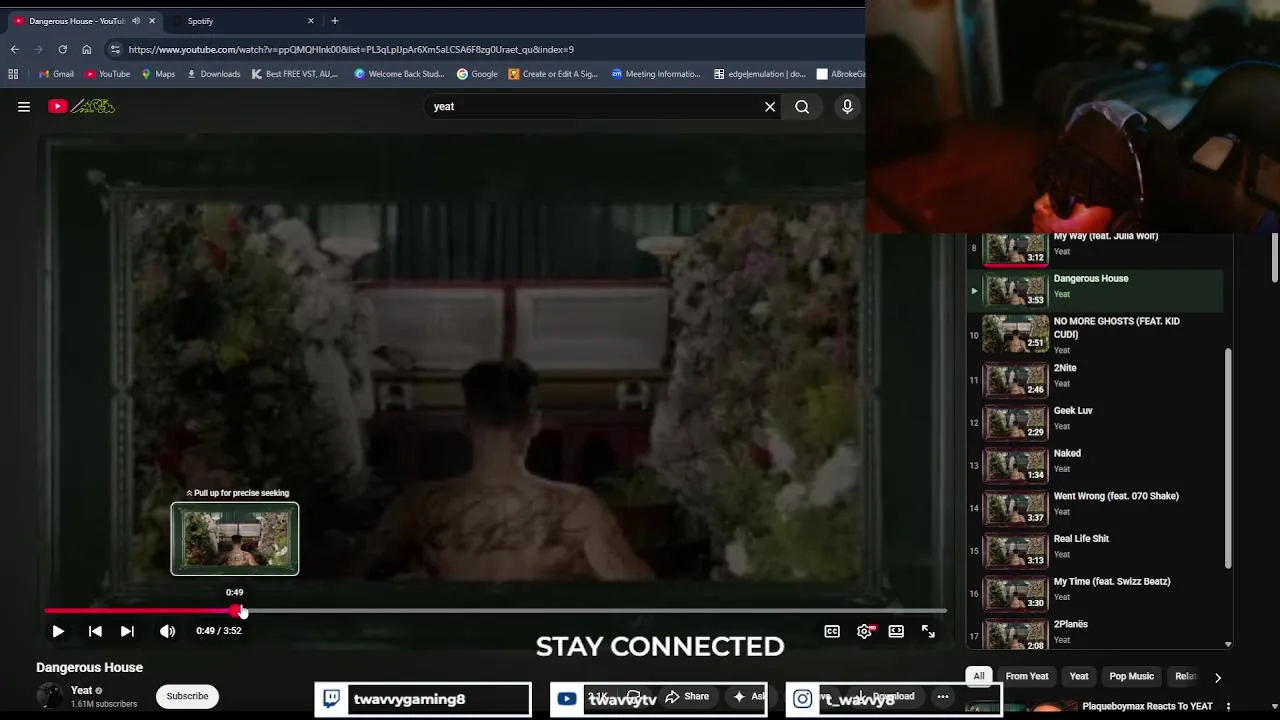1280x720 pixels.
Task: Play 2Planës from the playlist
Action: pyautogui.click(x=1095, y=633)
